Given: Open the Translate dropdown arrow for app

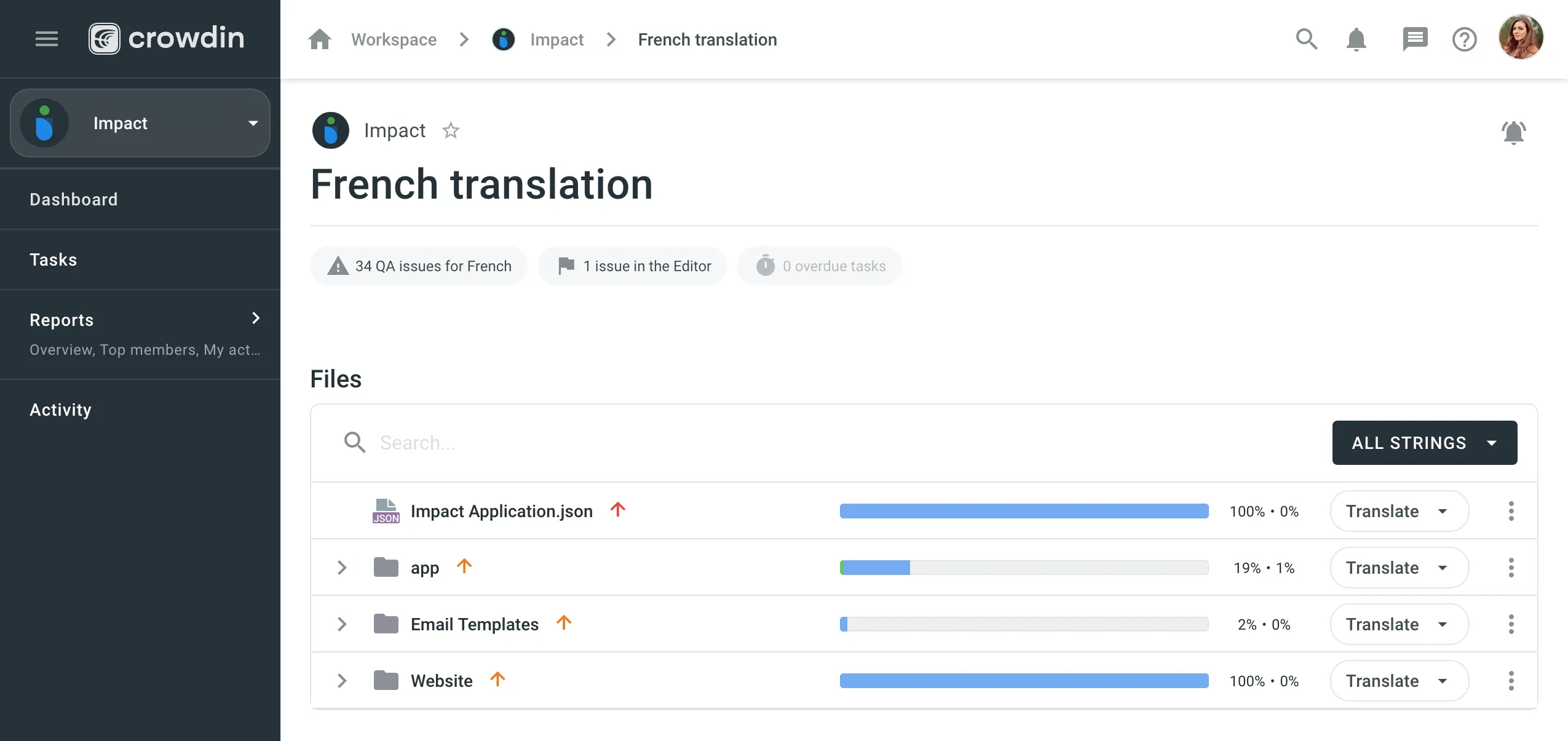Looking at the screenshot, I should 1442,568.
